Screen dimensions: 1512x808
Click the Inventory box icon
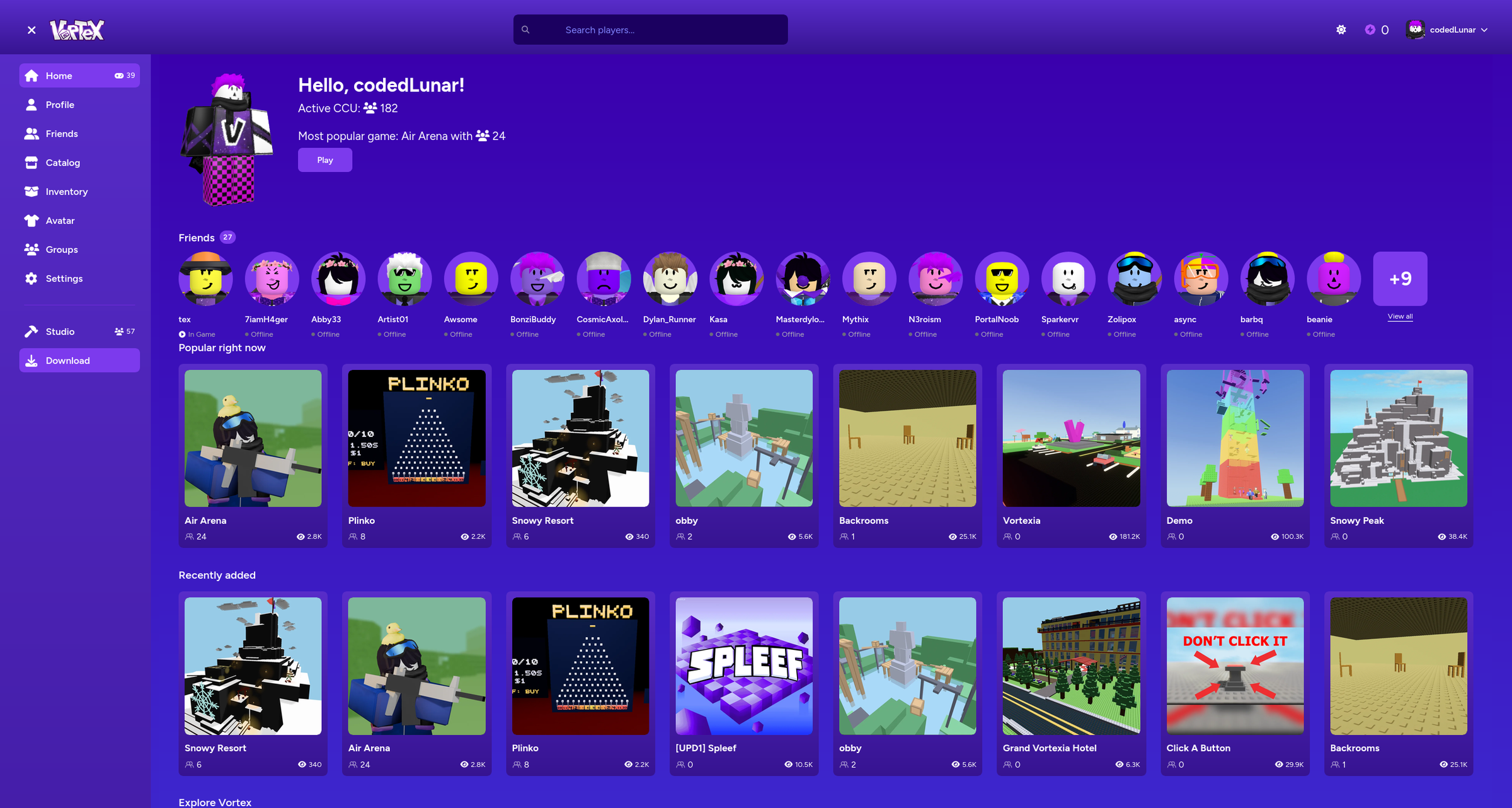(x=31, y=192)
